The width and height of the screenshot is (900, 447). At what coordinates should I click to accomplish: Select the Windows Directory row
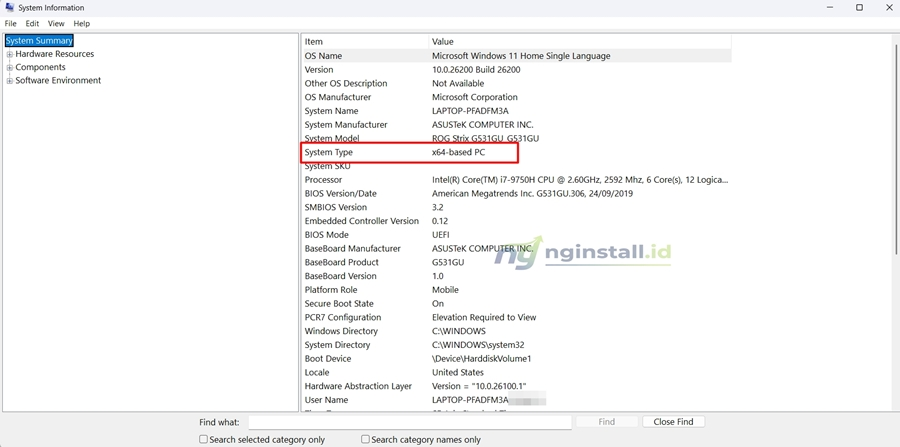(517, 331)
